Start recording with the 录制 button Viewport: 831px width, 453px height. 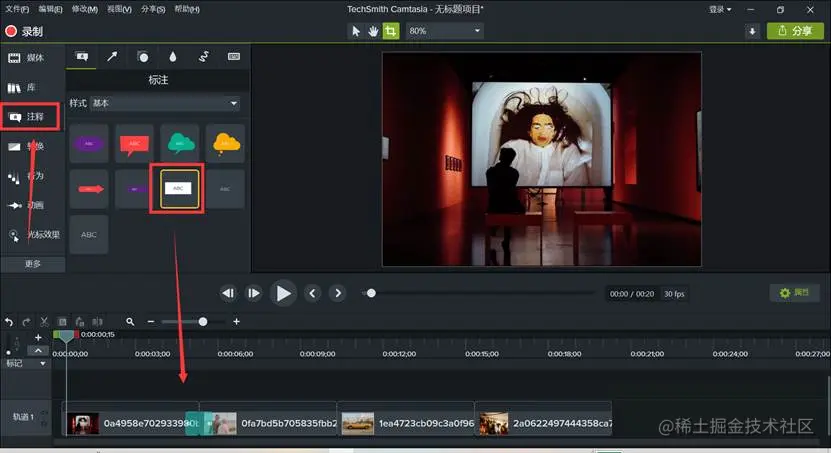pyautogui.click(x=24, y=31)
